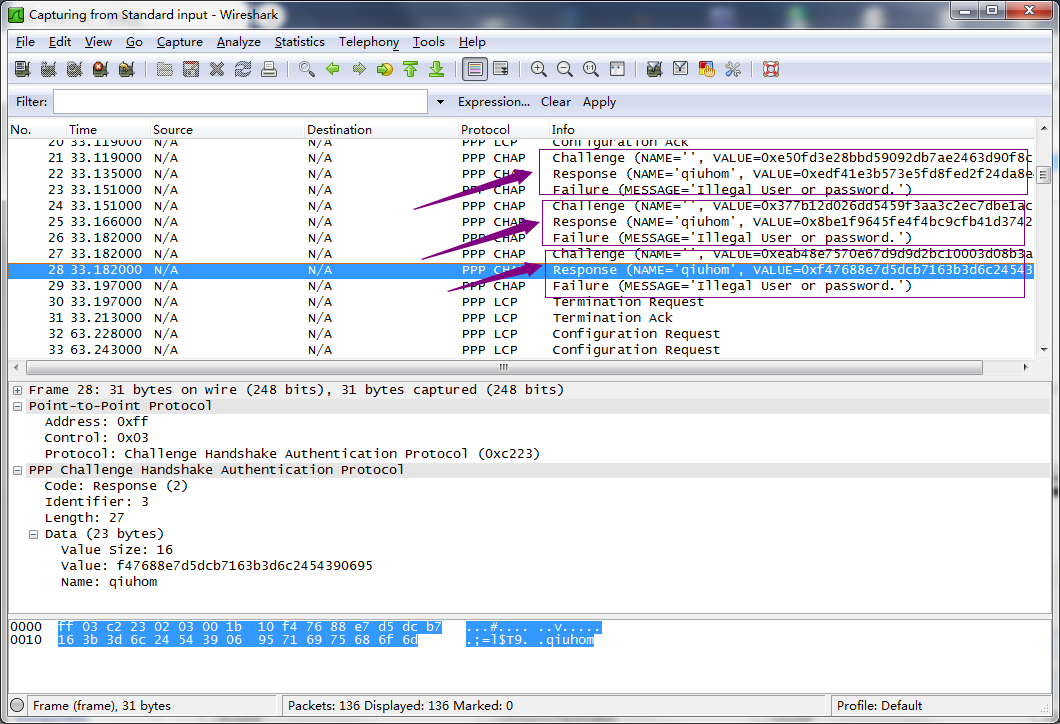Select packet 21 CHAP Challenge row
Viewport: 1060px width, 724px height.
[x=521, y=158]
